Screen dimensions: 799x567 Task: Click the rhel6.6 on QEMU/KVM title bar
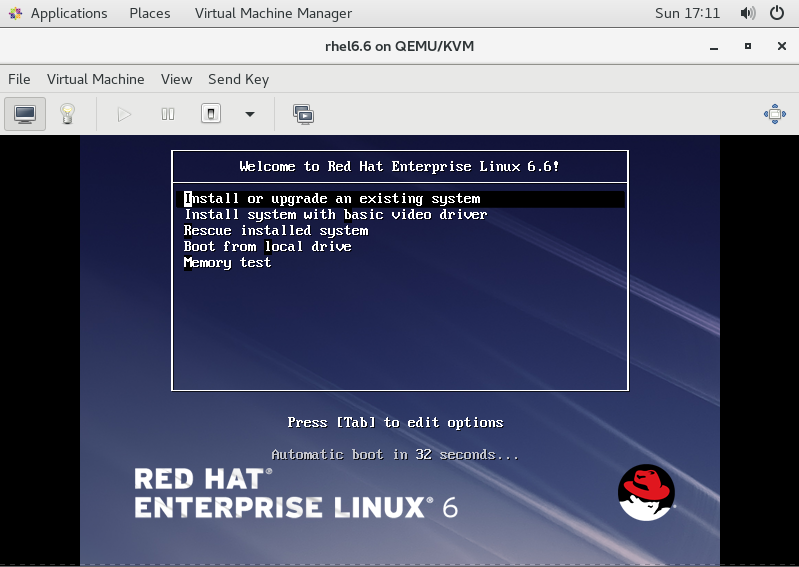coord(400,46)
